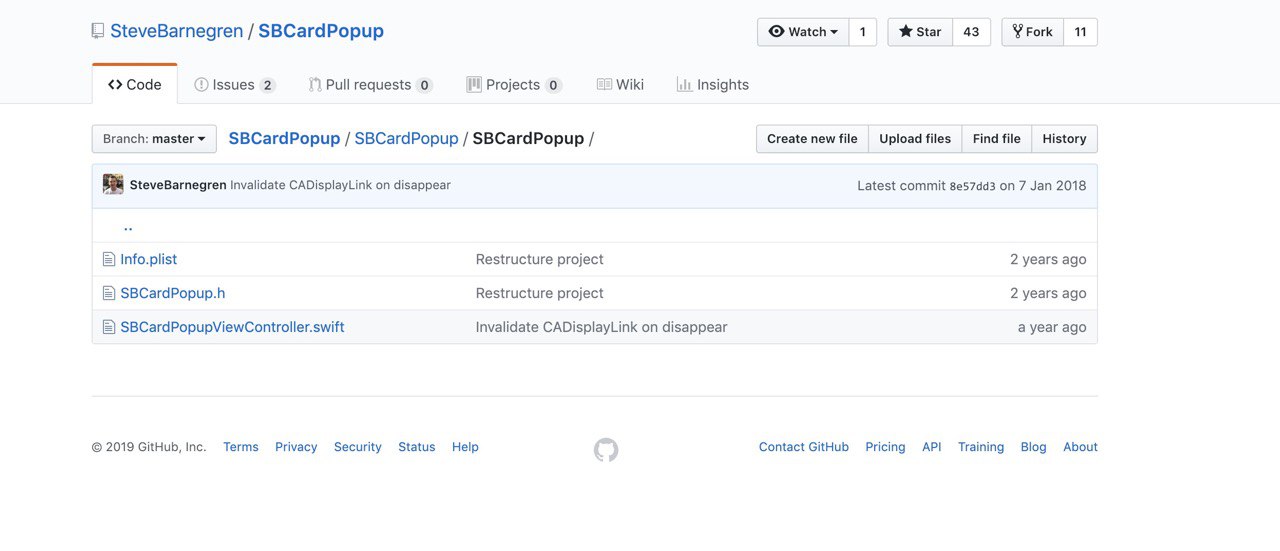Click file icon beside SBCardPopupViewController.swift
The height and width of the screenshot is (551, 1280).
[109, 328]
